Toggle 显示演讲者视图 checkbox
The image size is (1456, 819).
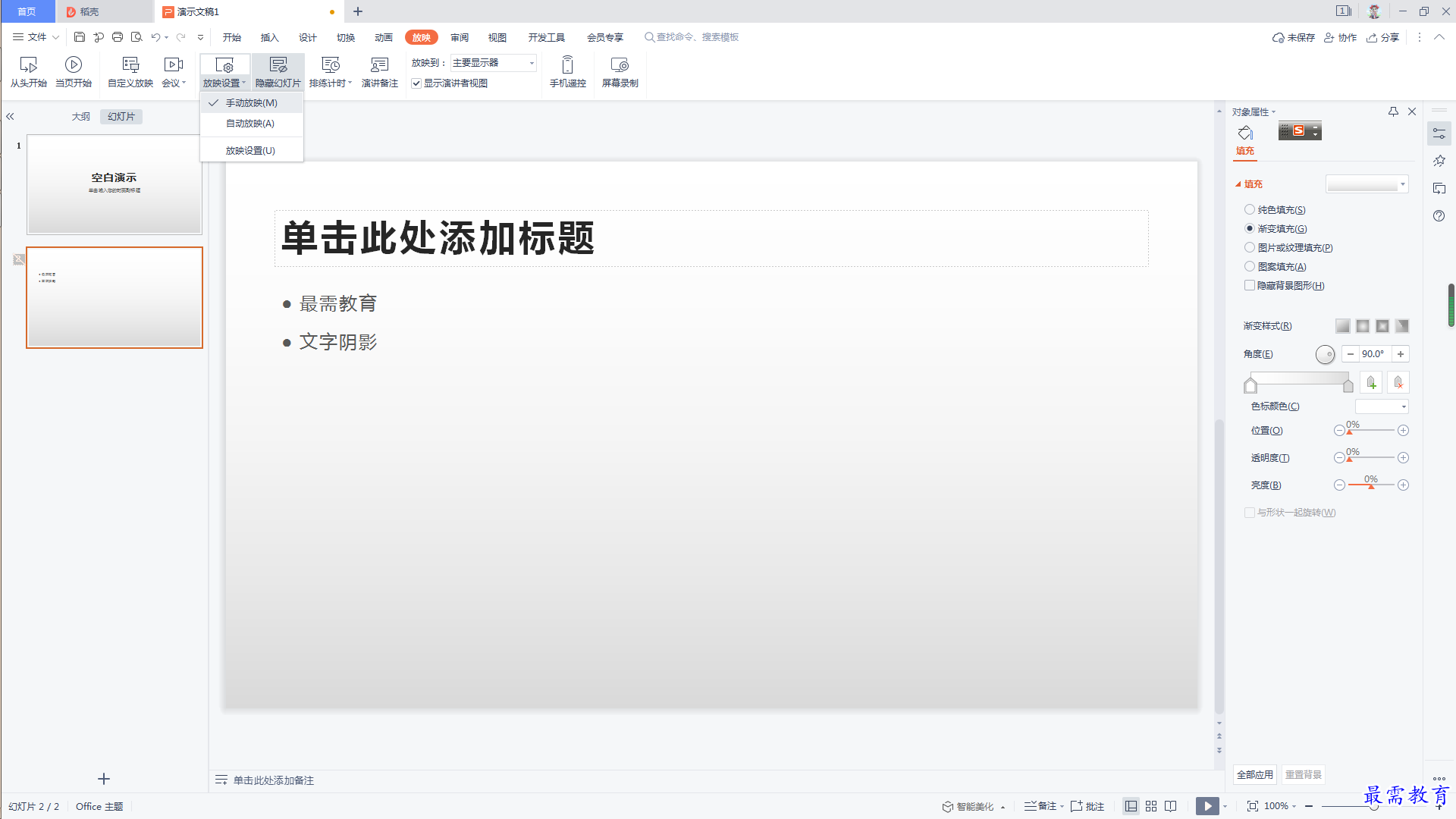[x=416, y=83]
